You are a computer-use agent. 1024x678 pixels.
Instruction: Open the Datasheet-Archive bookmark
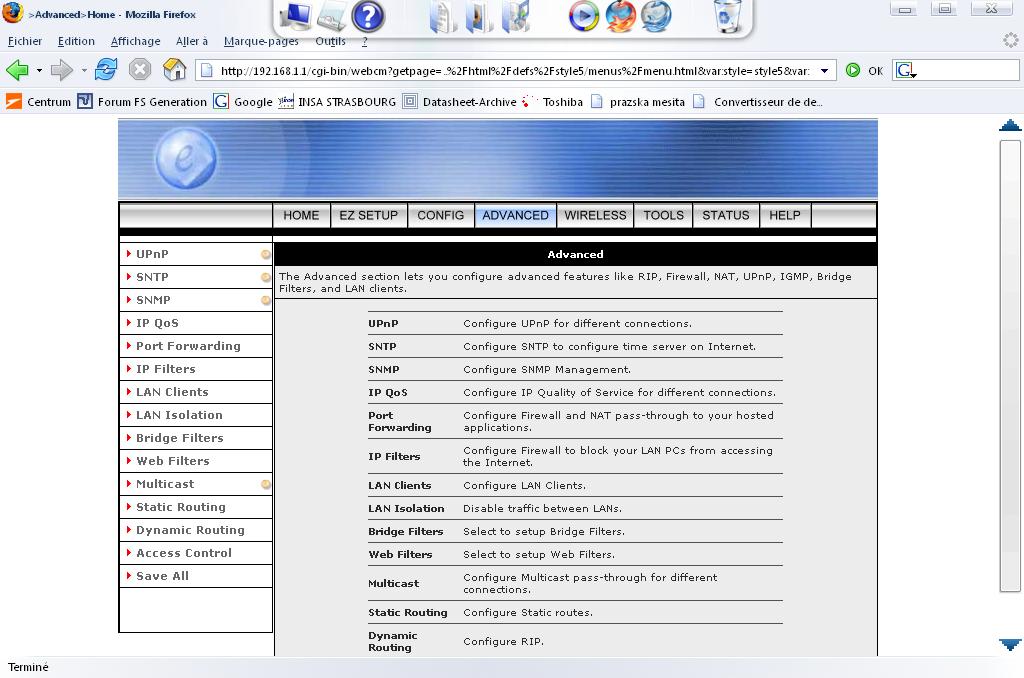pos(460,102)
